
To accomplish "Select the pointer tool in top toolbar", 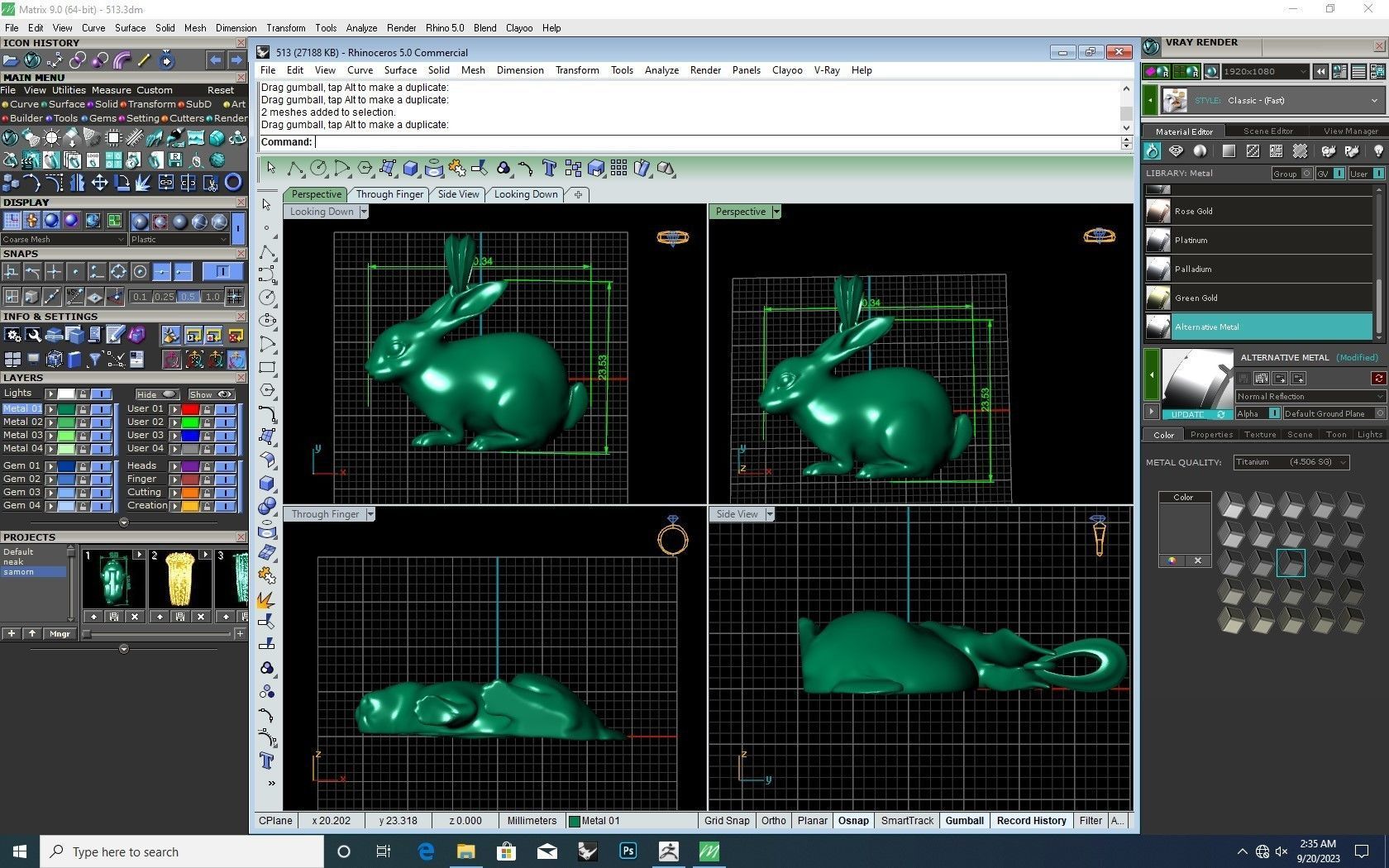I will [x=271, y=169].
